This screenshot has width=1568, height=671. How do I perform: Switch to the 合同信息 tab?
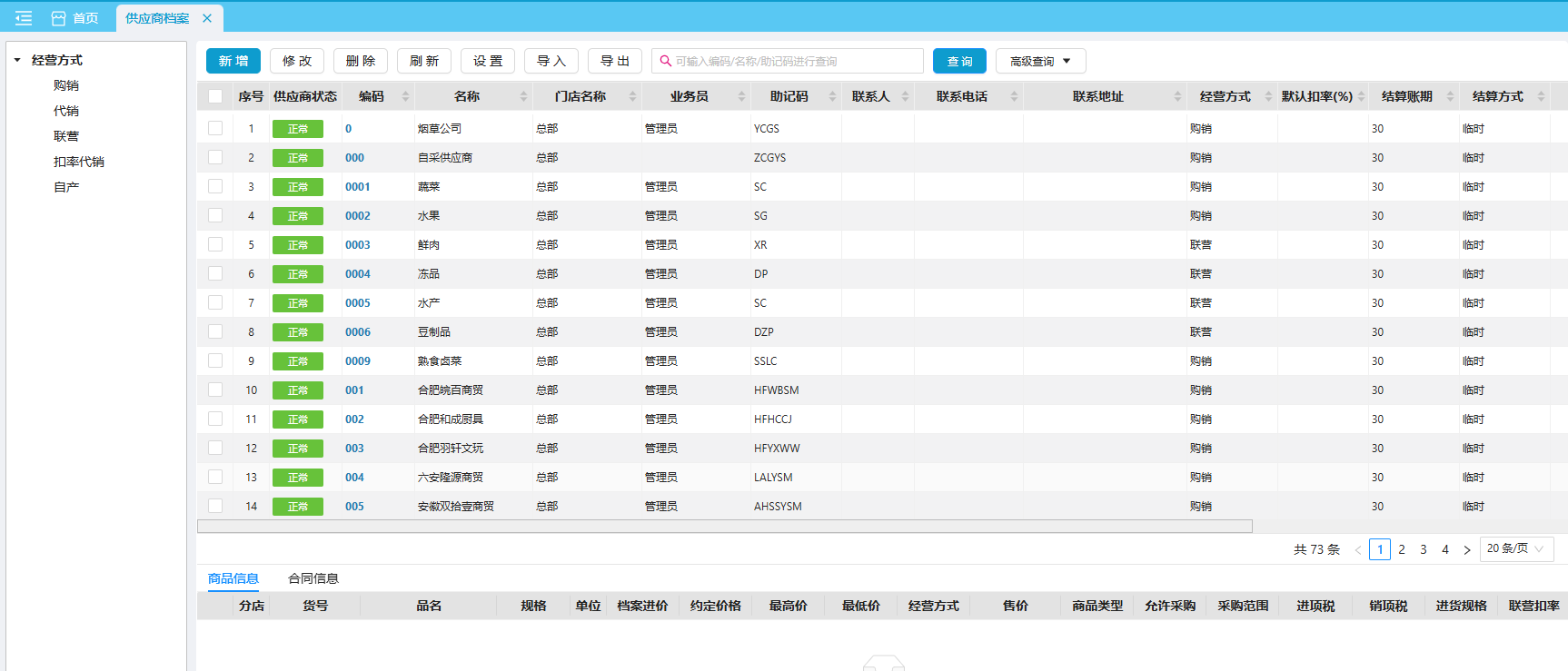[313, 578]
